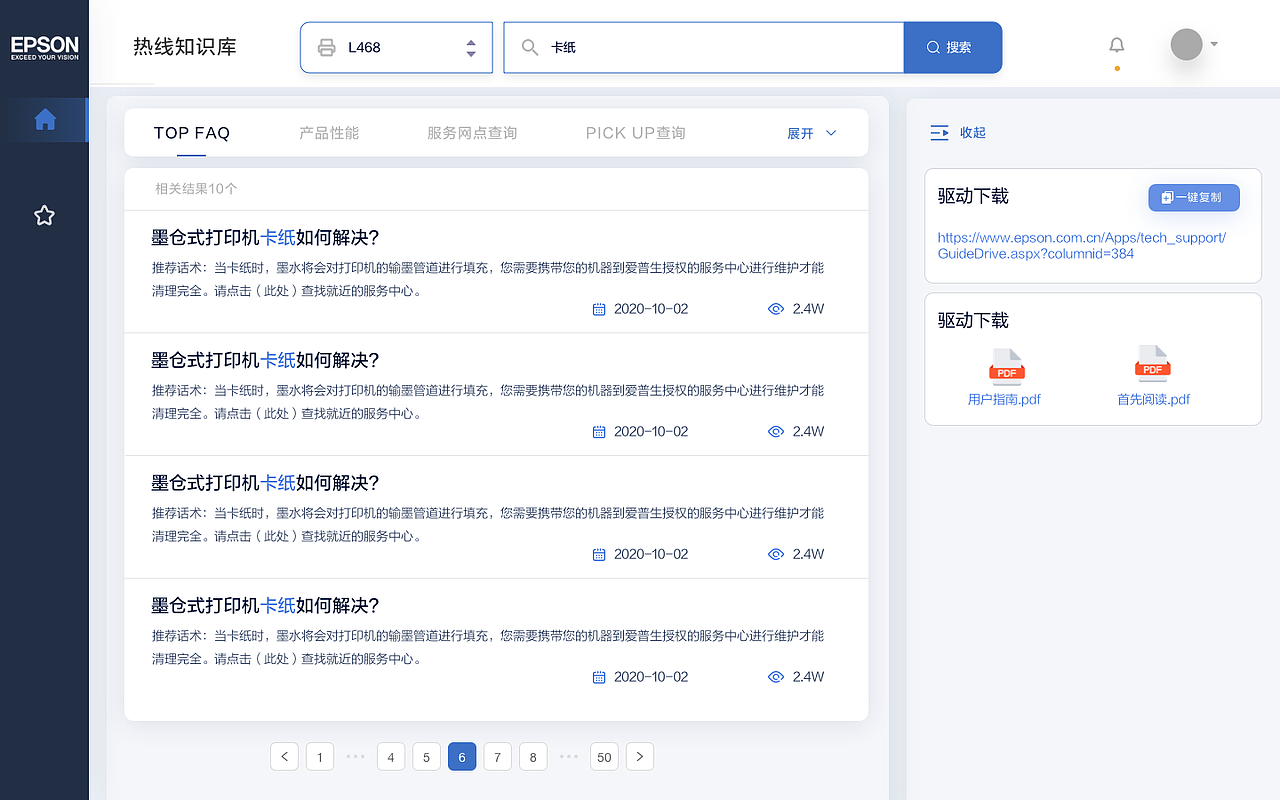The image size is (1280, 800).
Task: Jump to page 4 in pagination
Action: [x=391, y=757]
